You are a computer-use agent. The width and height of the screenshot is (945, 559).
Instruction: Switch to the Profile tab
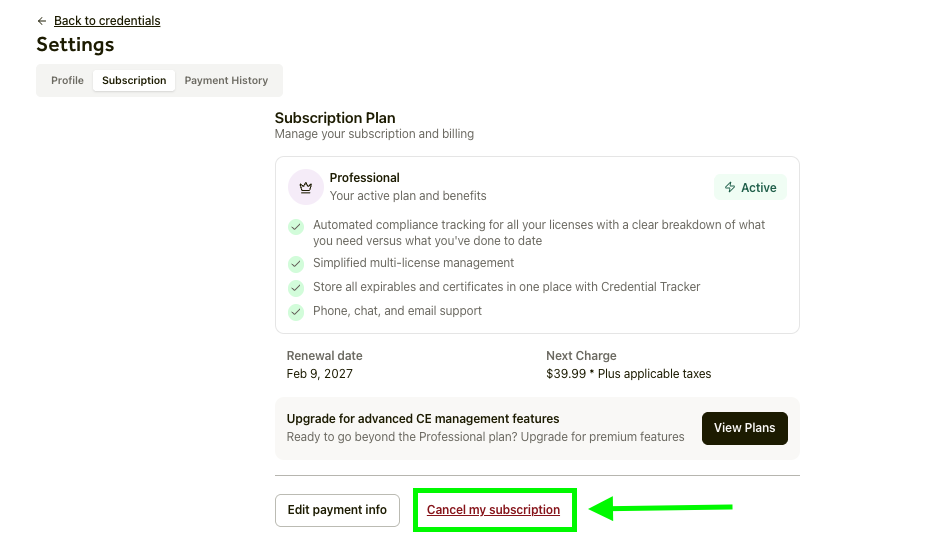67,81
